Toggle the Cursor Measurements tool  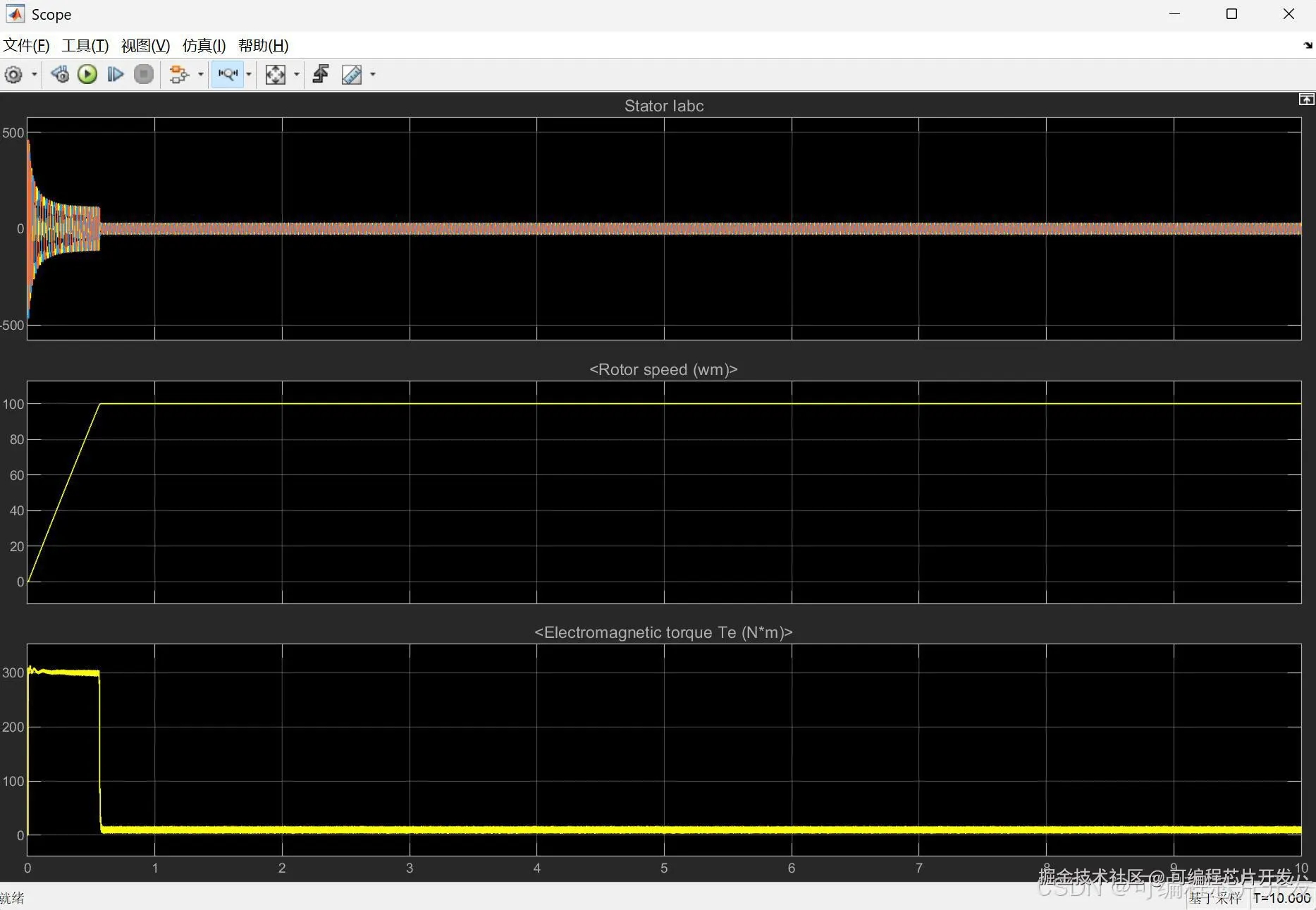pyautogui.click(x=351, y=74)
